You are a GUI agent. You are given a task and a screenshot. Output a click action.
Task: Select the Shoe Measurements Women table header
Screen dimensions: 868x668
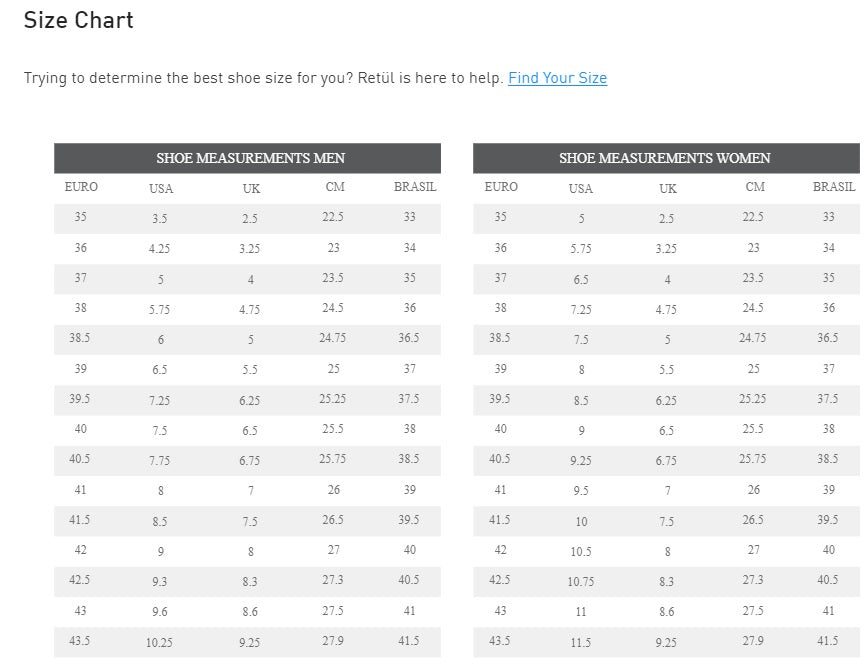[x=664, y=158]
